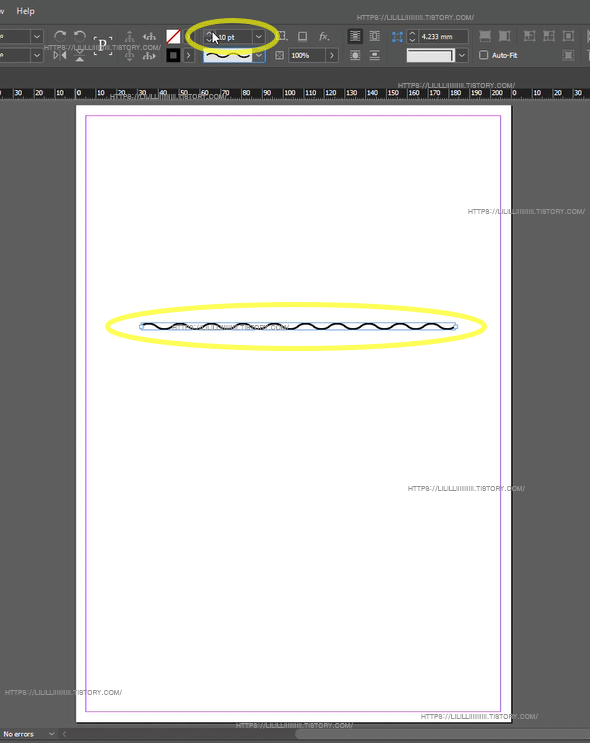Open the Help menu
The image size is (590, 743).
25,10
